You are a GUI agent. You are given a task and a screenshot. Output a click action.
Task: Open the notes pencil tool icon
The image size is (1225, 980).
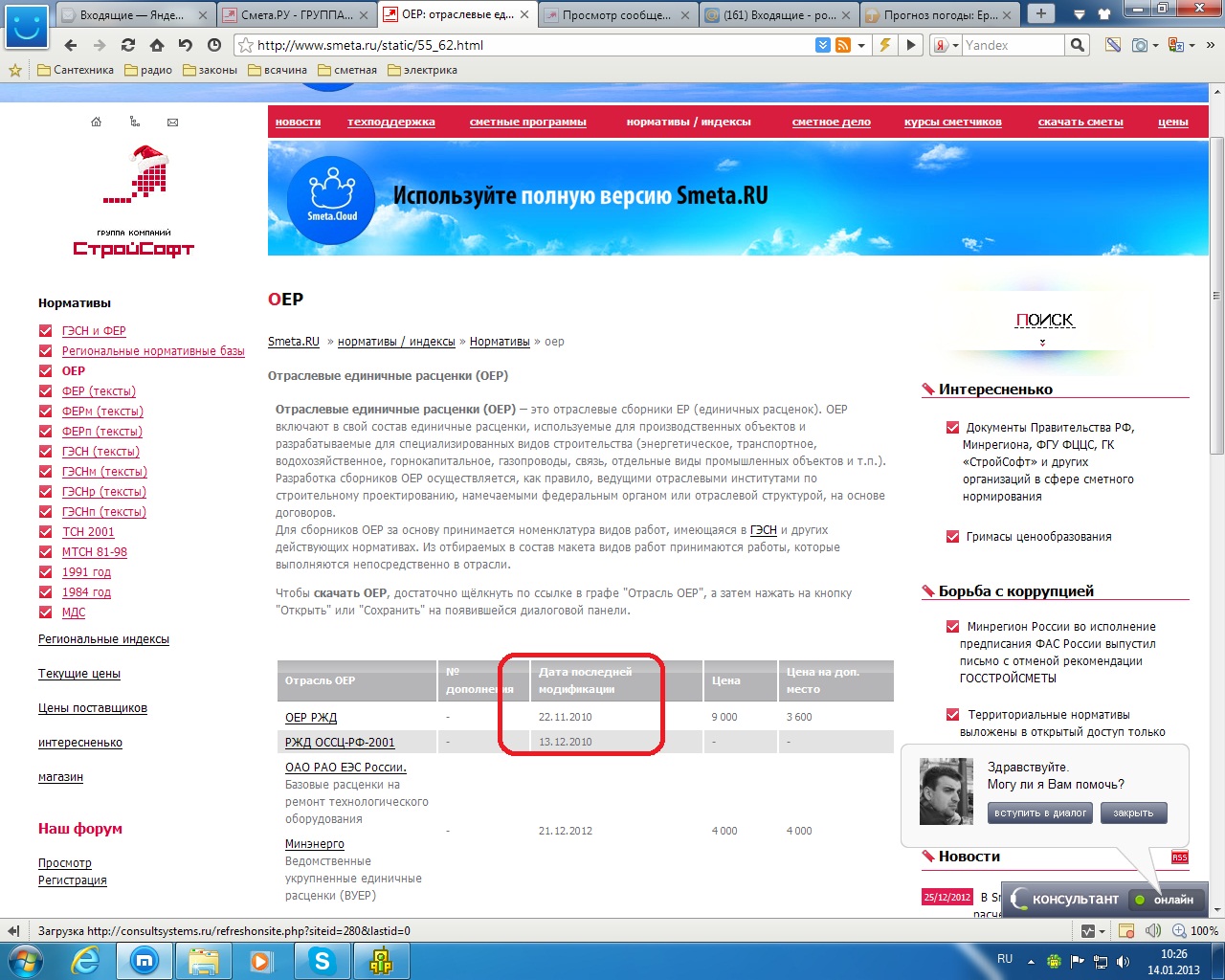tap(1113, 45)
